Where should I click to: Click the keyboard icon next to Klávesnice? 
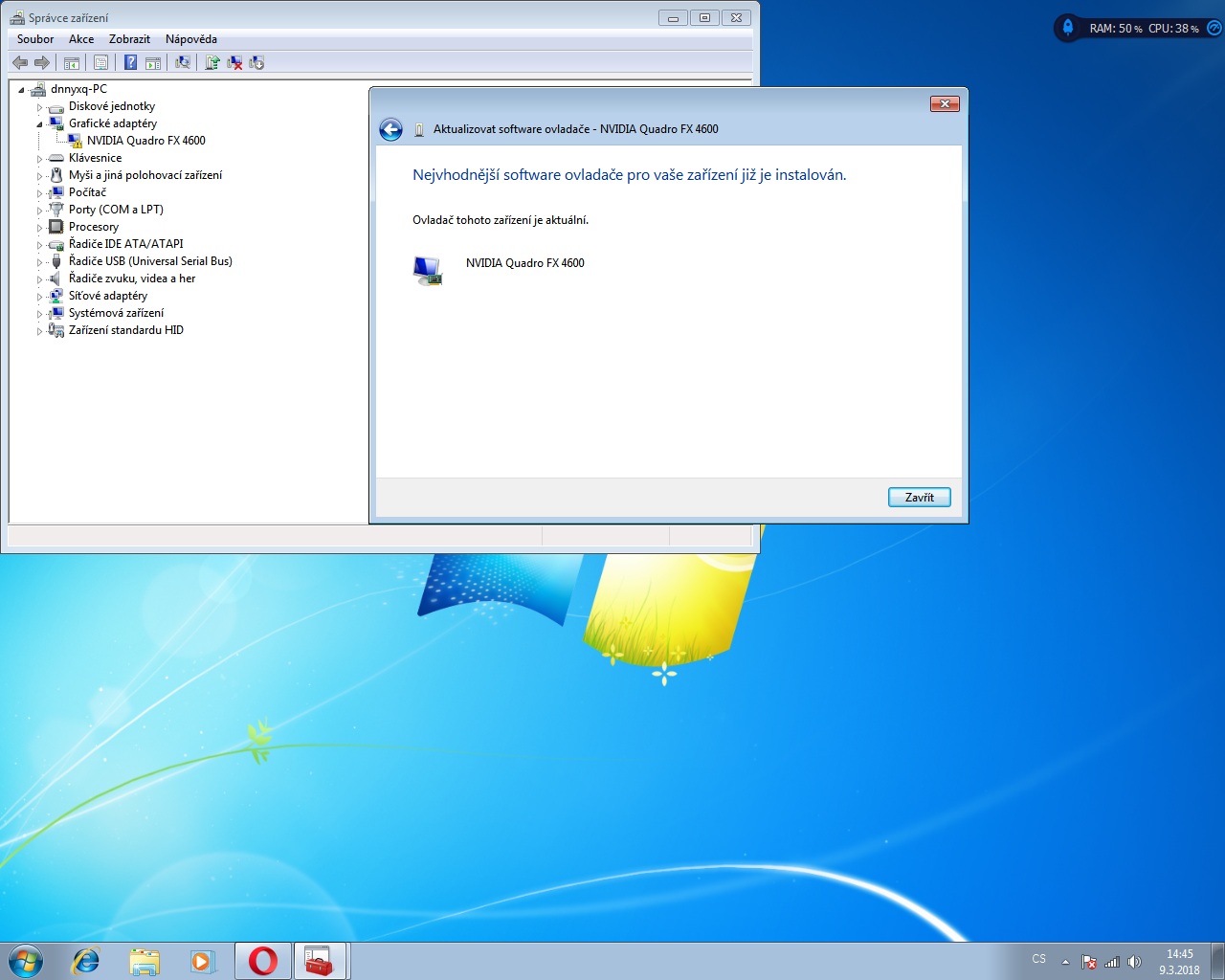56,158
